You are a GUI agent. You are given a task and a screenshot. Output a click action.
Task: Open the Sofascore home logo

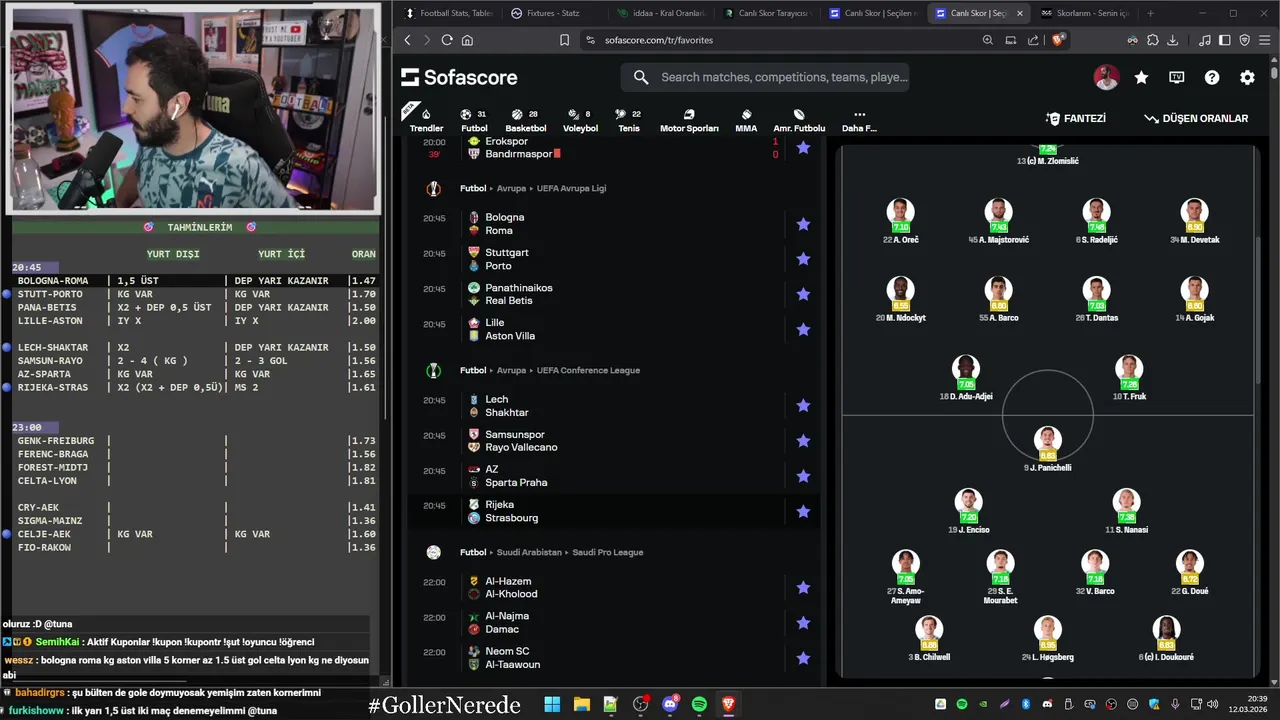pyautogui.click(x=459, y=77)
